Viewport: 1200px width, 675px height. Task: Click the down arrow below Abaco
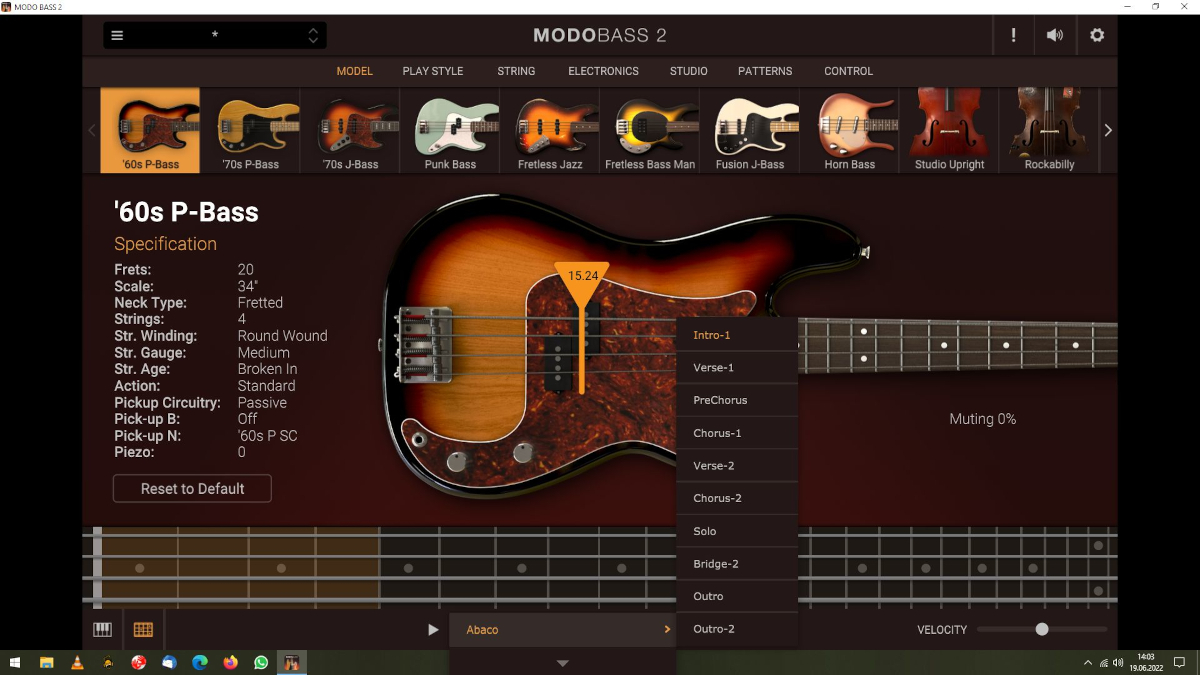pyautogui.click(x=563, y=663)
